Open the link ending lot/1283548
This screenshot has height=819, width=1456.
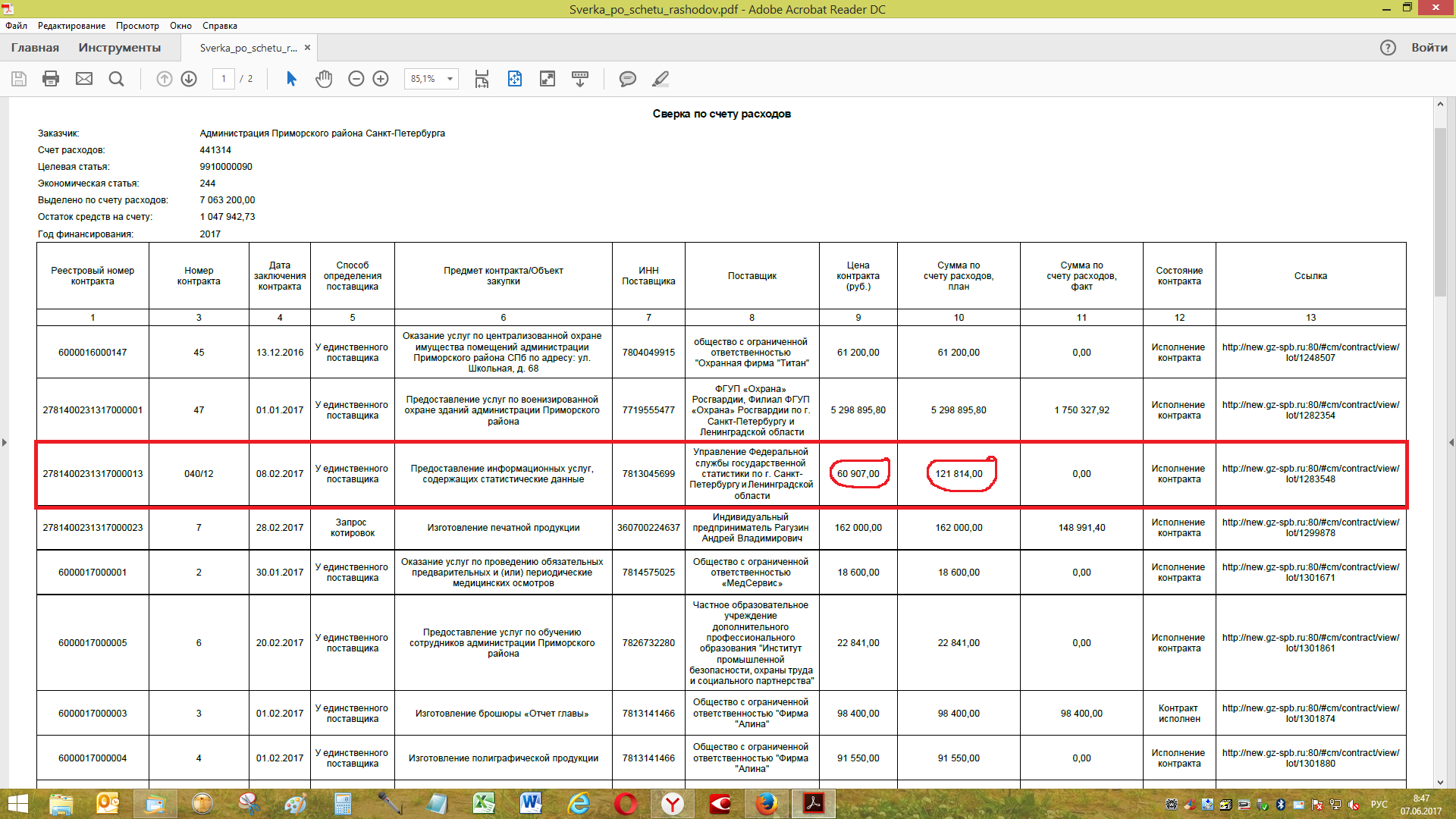point(1310,474)
